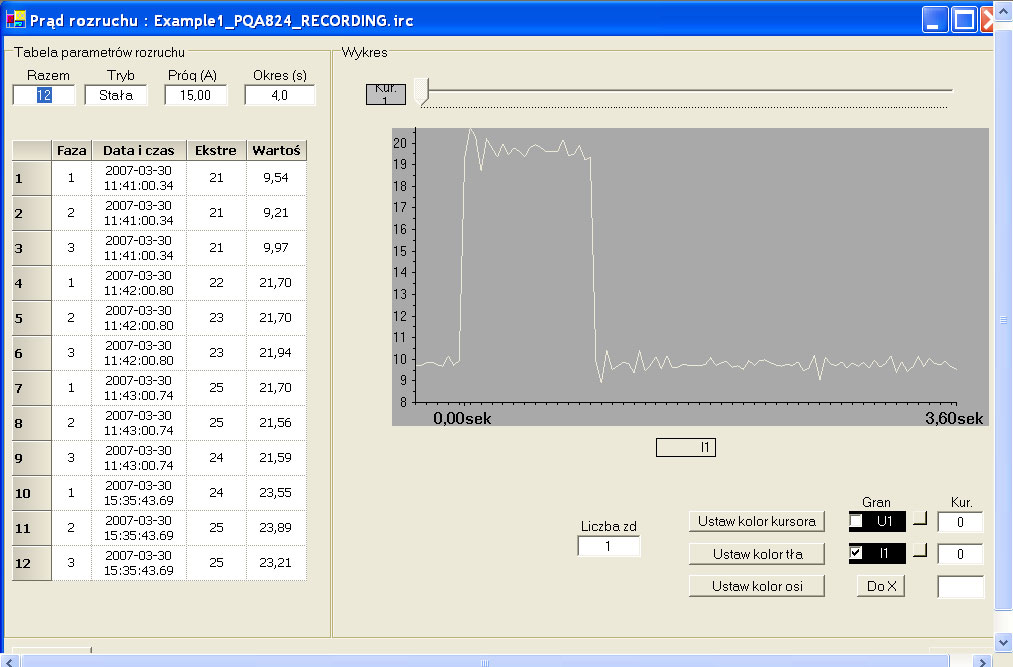Select the Kur. 1 cursor label box

(x=386, y=95)
